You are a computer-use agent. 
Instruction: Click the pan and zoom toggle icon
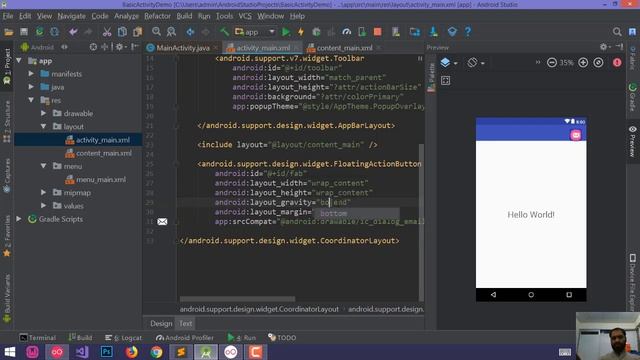(445, 80)
